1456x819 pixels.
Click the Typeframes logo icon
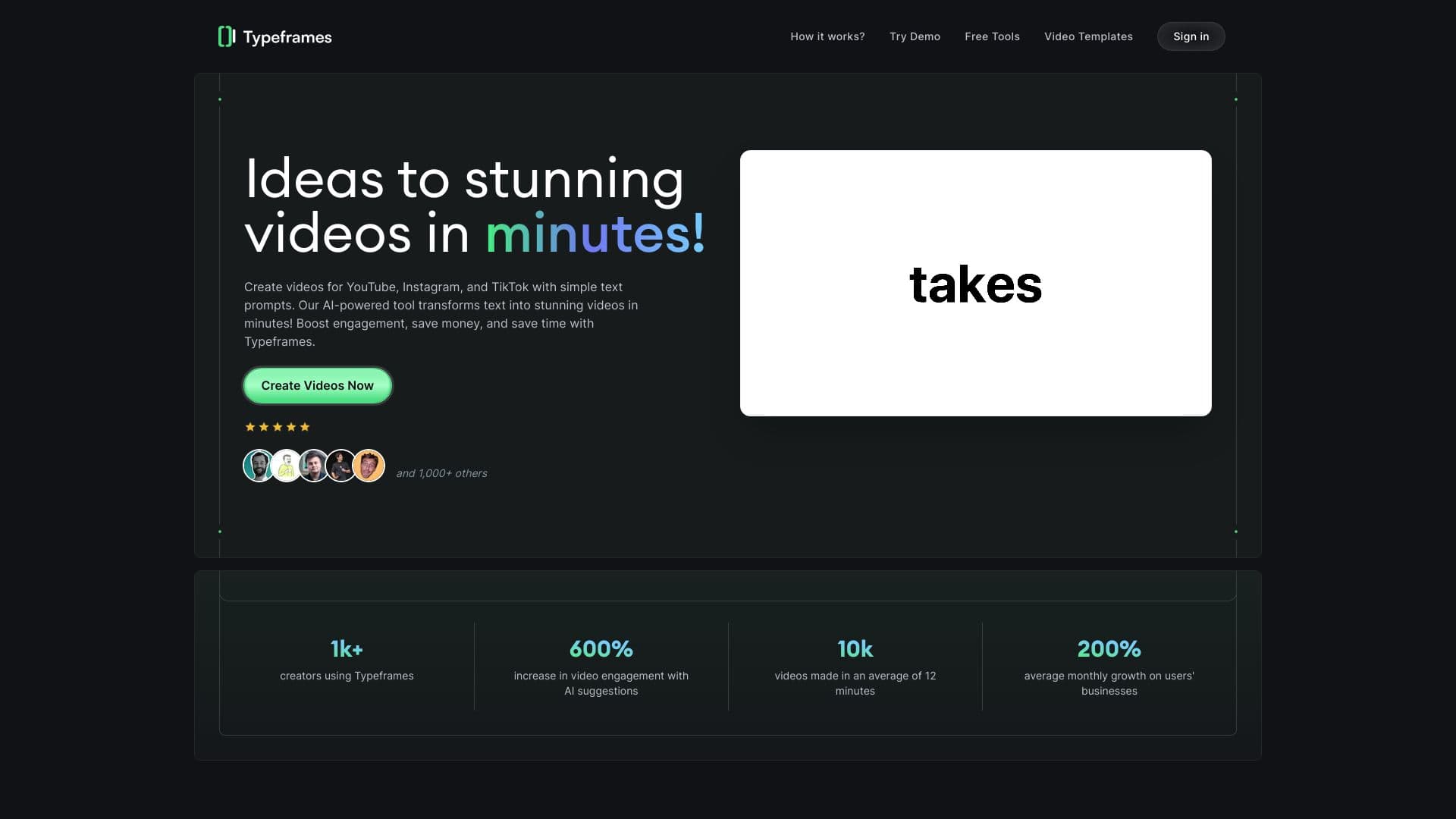coord(227,36)
